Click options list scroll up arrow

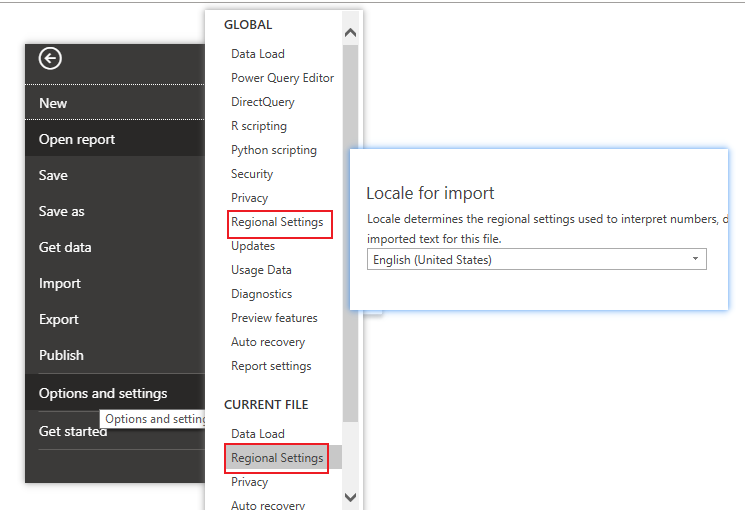(x=350, y=32)
